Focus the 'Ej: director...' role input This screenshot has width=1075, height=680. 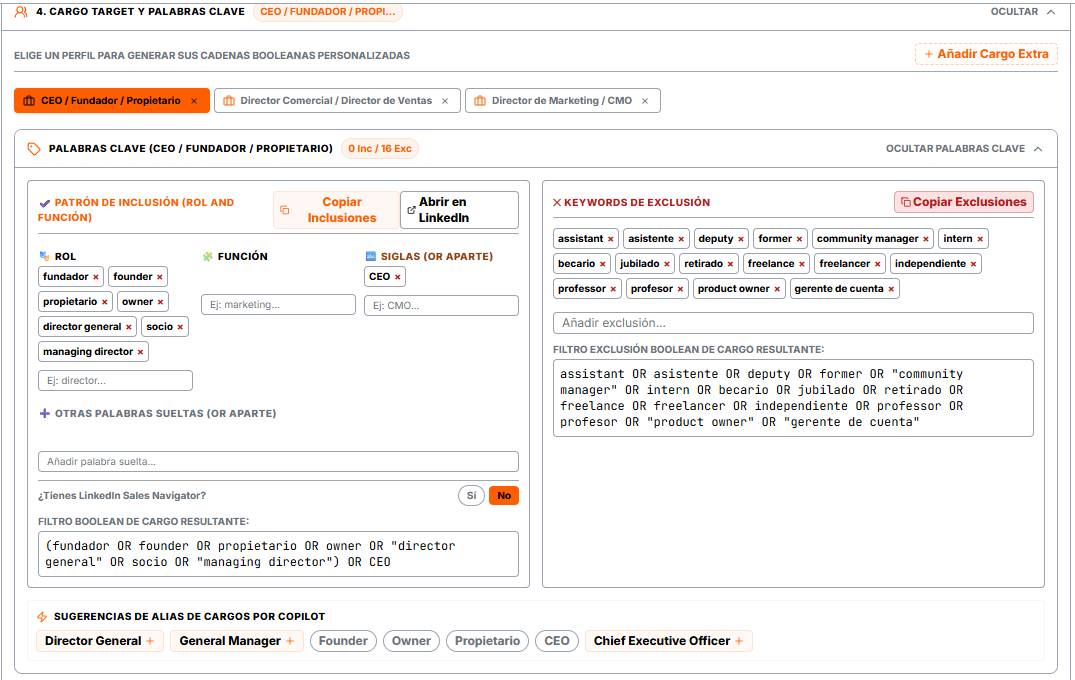(x=115, y=380)
